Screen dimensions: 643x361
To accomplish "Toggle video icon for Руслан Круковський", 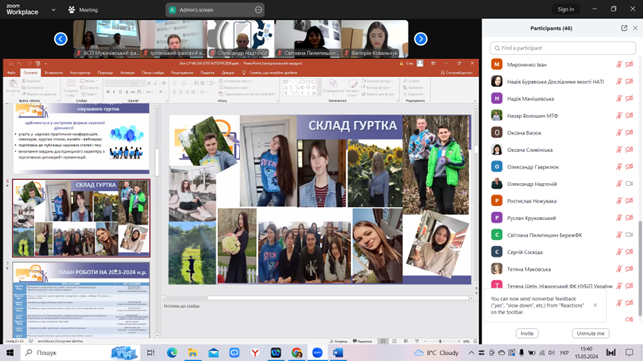I will 629,218.
